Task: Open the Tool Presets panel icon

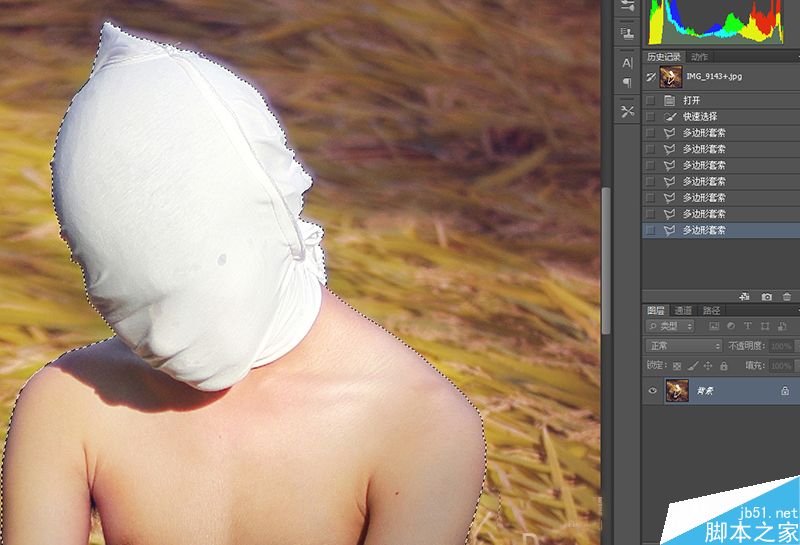Action: pos(627,111)
